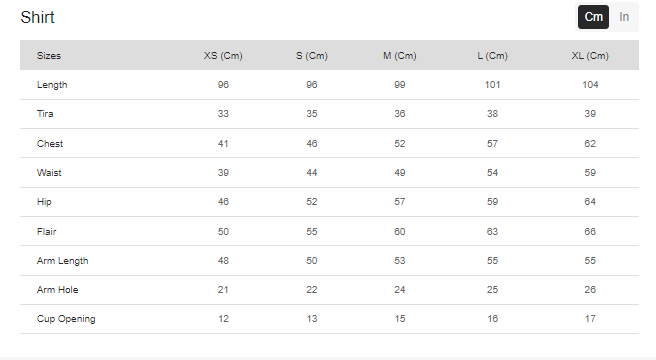This screenshot has width=656, height=360.
Task: Switch units to the Cm toggle
Action: click(x=593, y=17)
